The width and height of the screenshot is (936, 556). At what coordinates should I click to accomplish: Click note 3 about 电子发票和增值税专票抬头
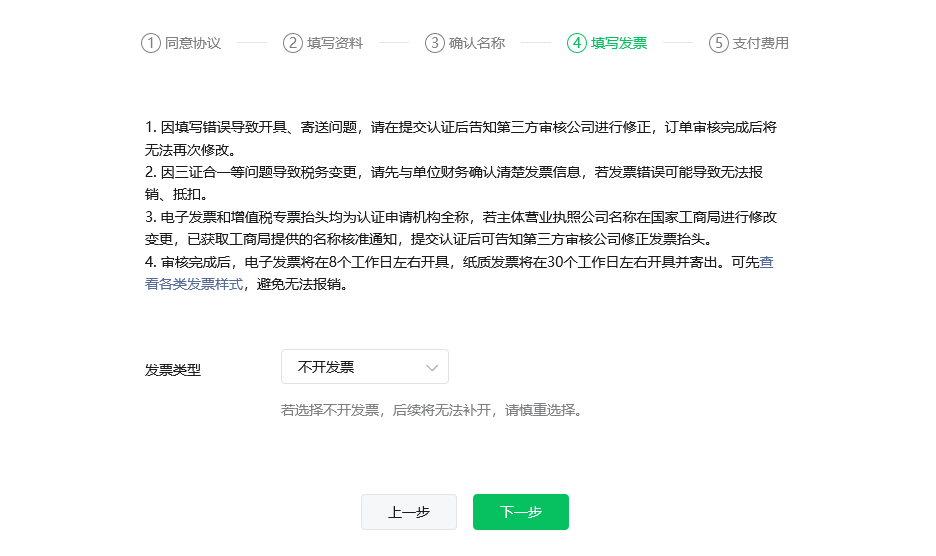point(460,216)
